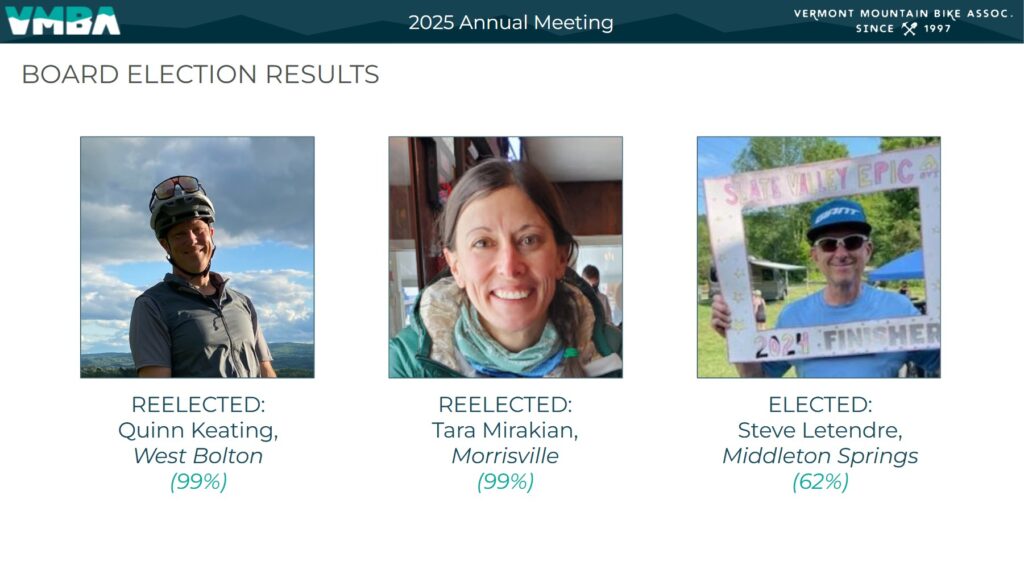
Task: Click the (62%) vote percentage
Action: pyautogui.click(x=820, y=482)
